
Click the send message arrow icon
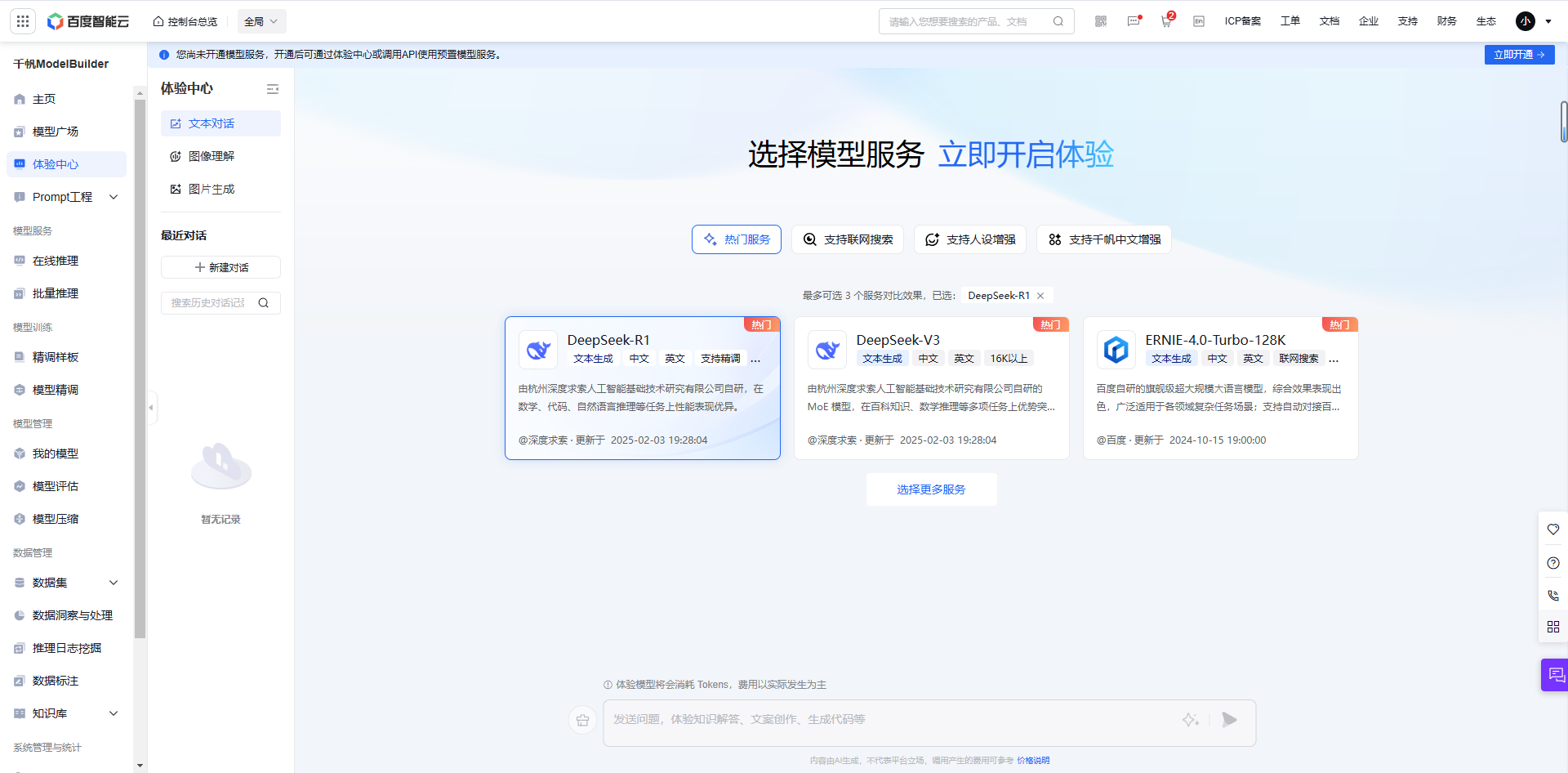1230,720
